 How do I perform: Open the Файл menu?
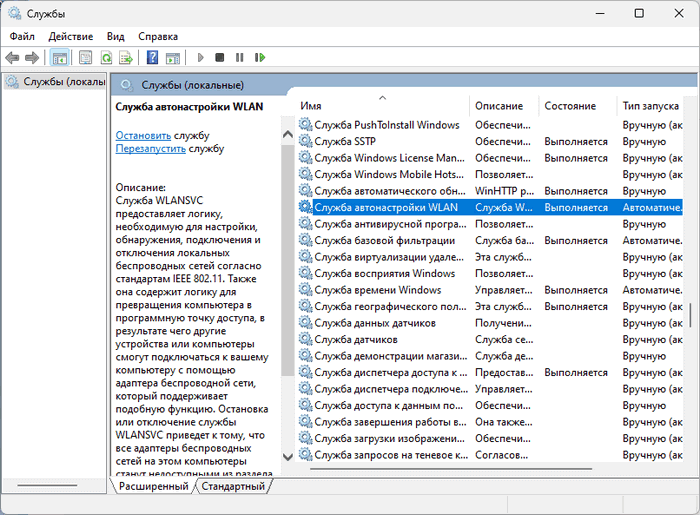[x=22, y=36]
